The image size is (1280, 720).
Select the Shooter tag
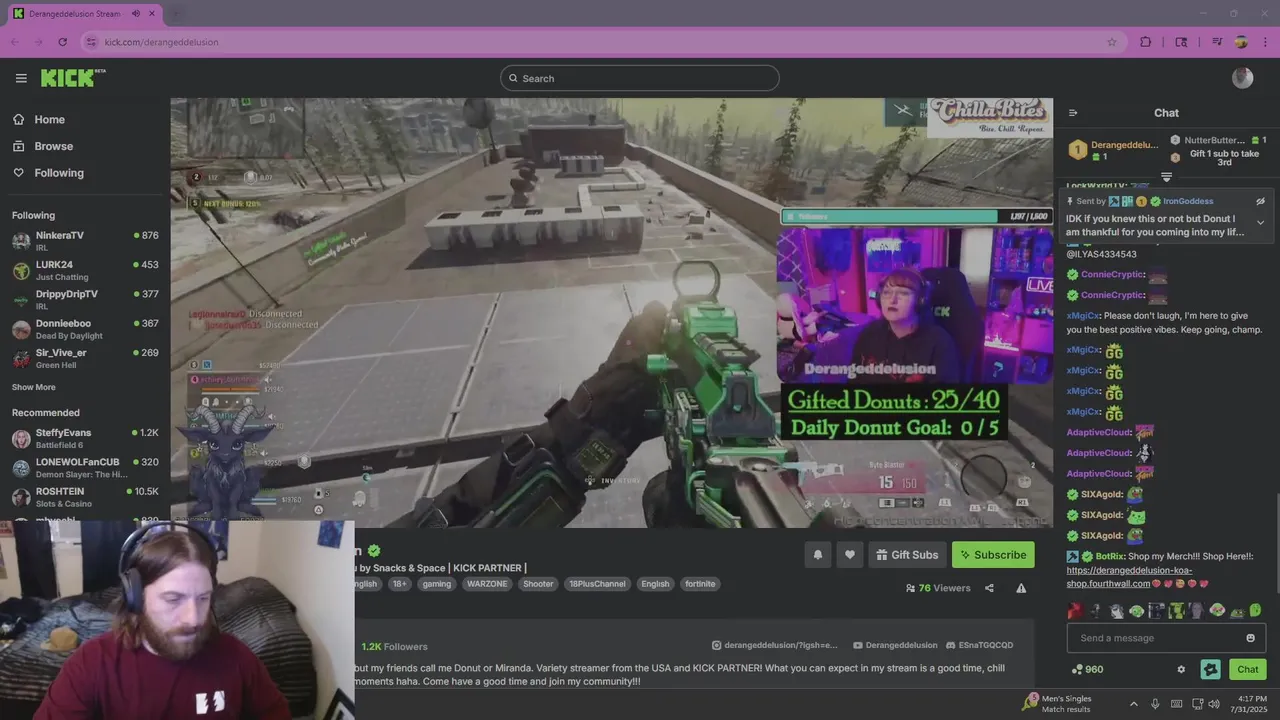click(x=538, y=584)
